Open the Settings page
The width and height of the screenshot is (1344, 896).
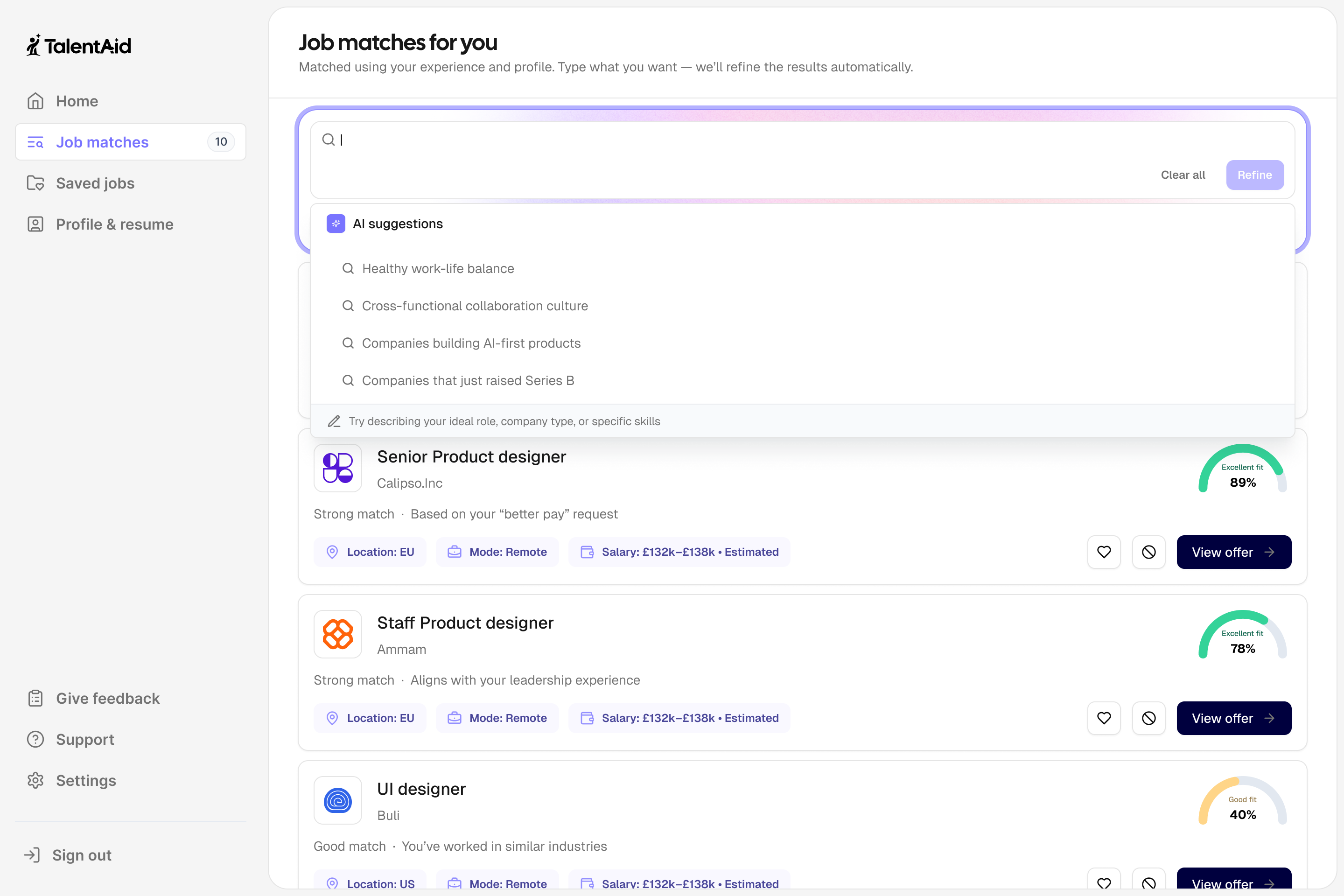[x=86, y=781]
